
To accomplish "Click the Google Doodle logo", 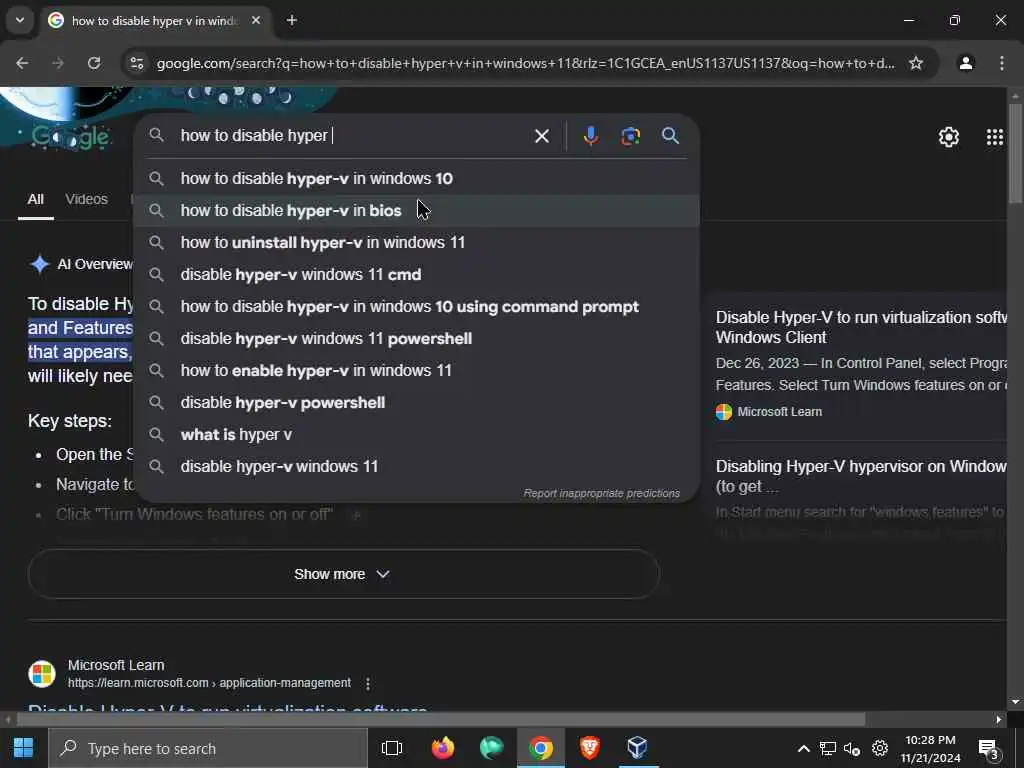I will click(71, 136).
